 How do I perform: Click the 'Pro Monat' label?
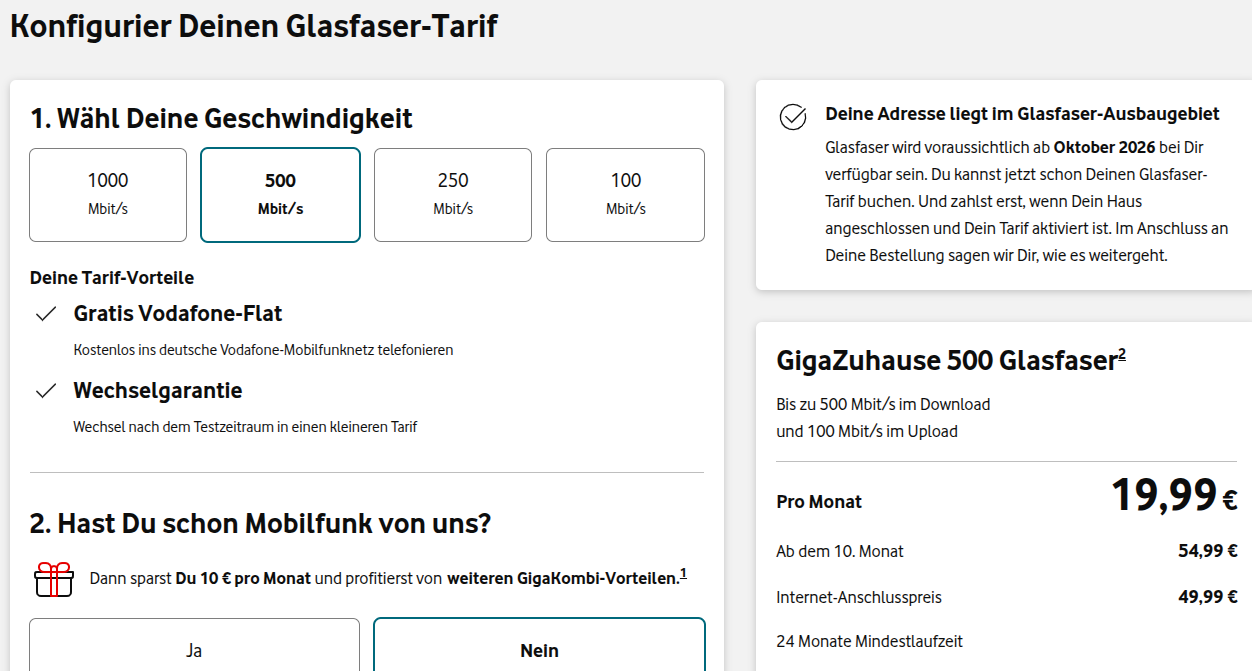point(819,502)
